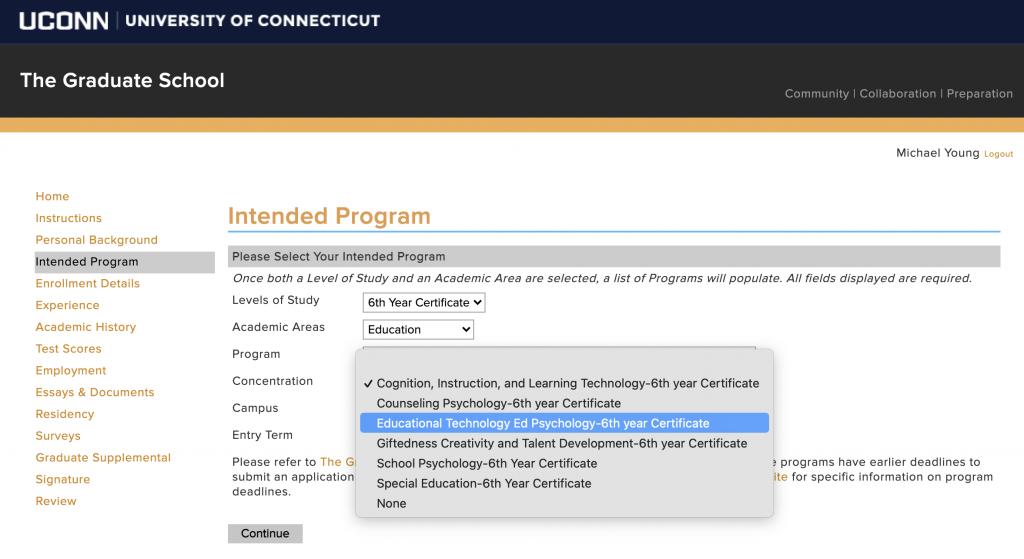
Task: Open the Levels of Study dropdown
Action: pos(424,302)
